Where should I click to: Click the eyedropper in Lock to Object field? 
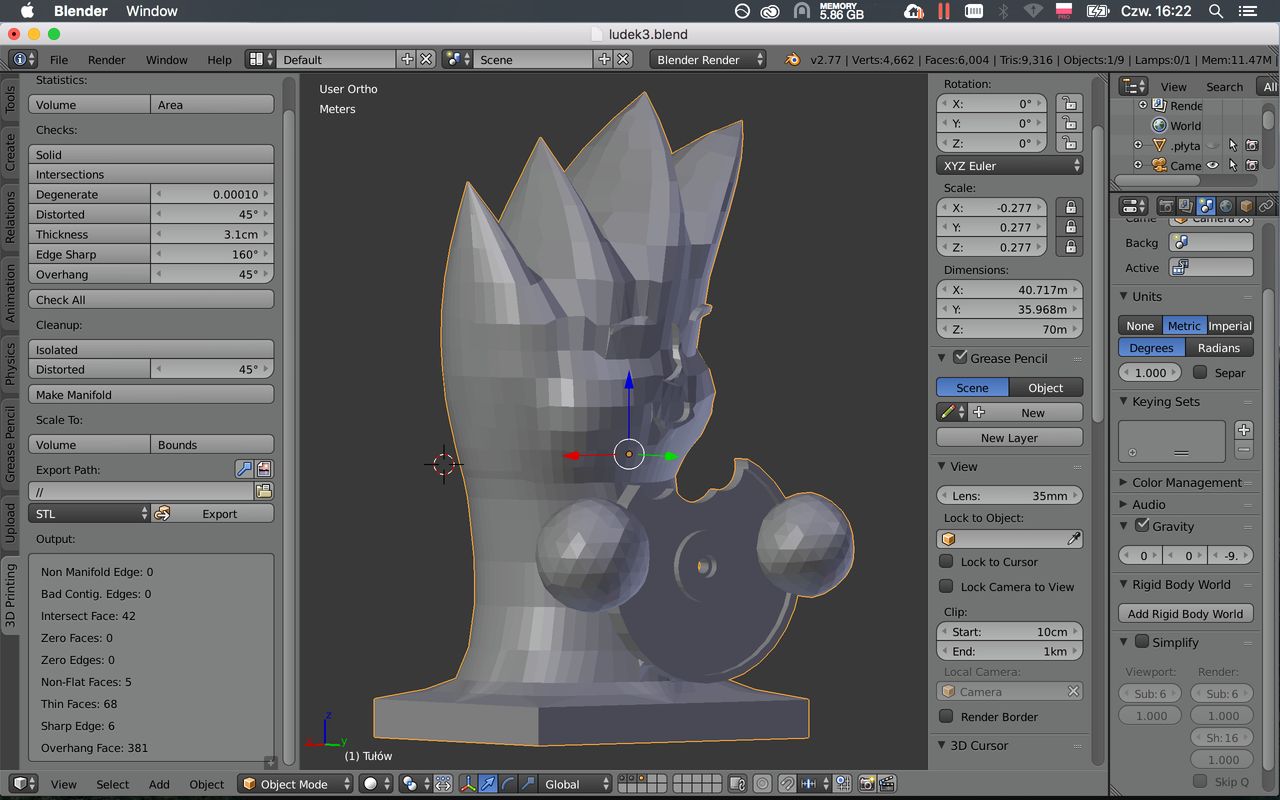pos(1074,539)
